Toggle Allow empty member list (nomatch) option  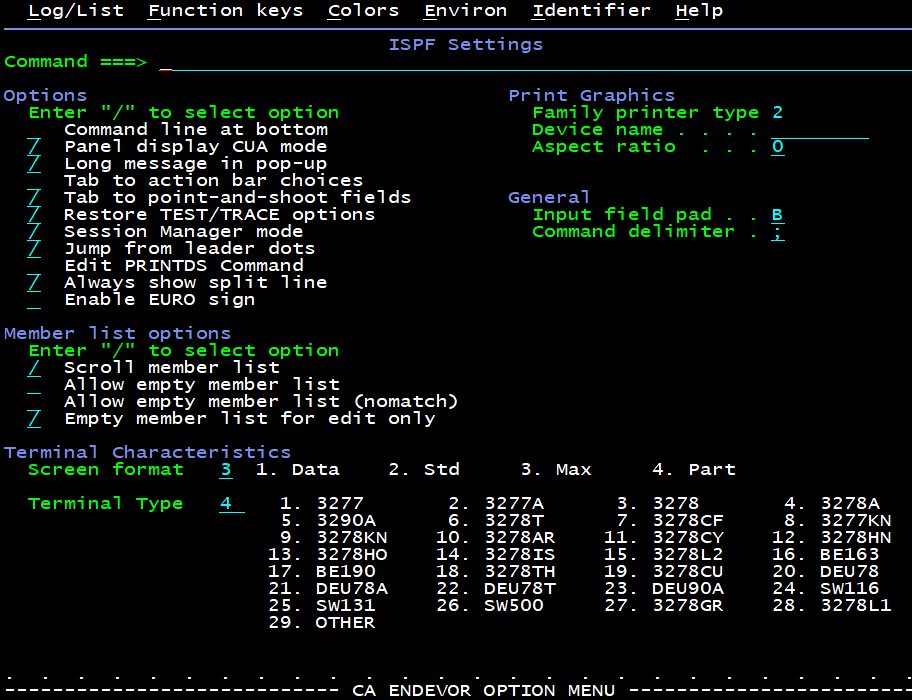pos(35,402)
